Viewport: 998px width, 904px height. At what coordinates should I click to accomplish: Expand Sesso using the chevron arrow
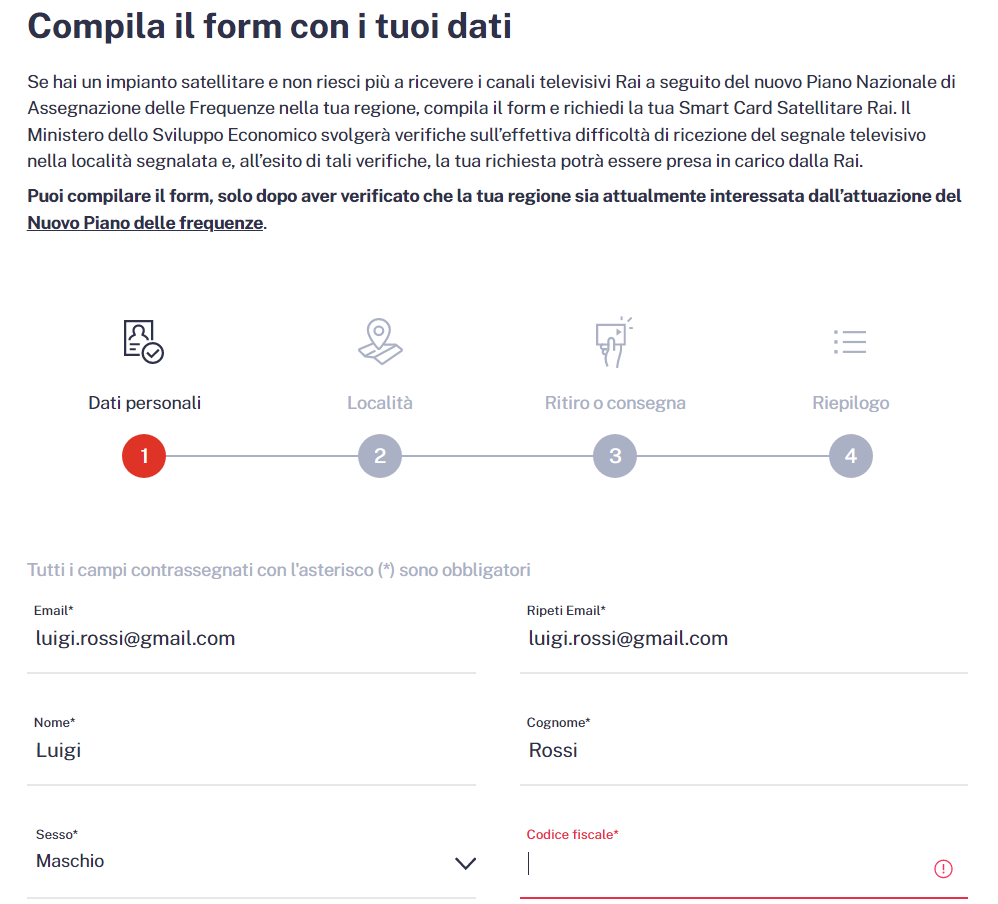pos(465,863)
